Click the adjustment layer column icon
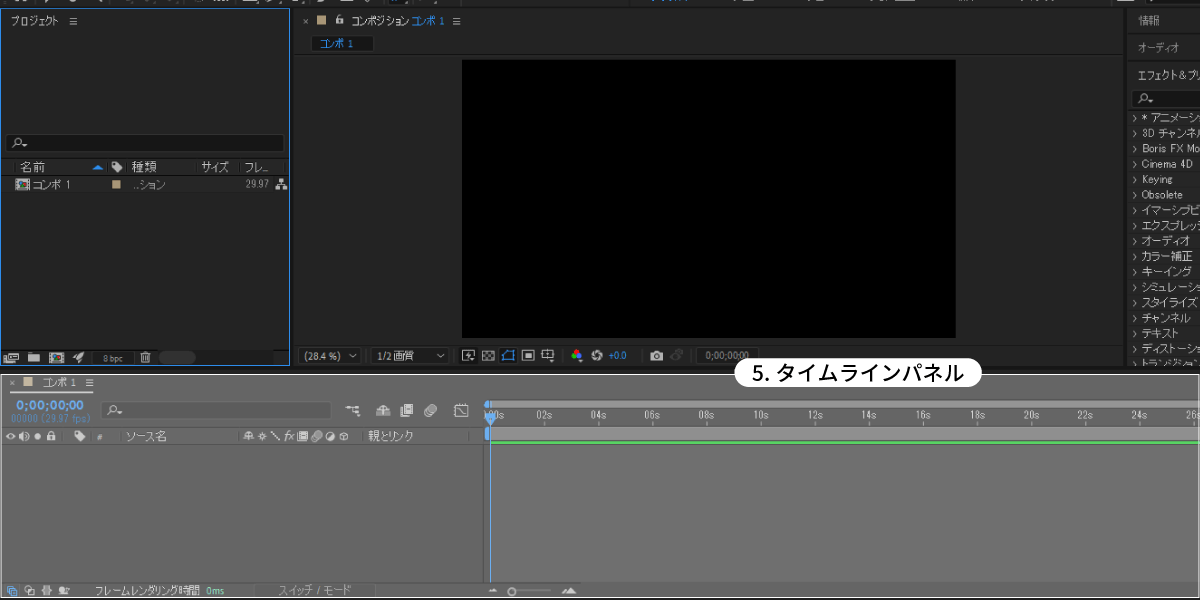This screenshot has height=600, width=1200. (329, 437)
